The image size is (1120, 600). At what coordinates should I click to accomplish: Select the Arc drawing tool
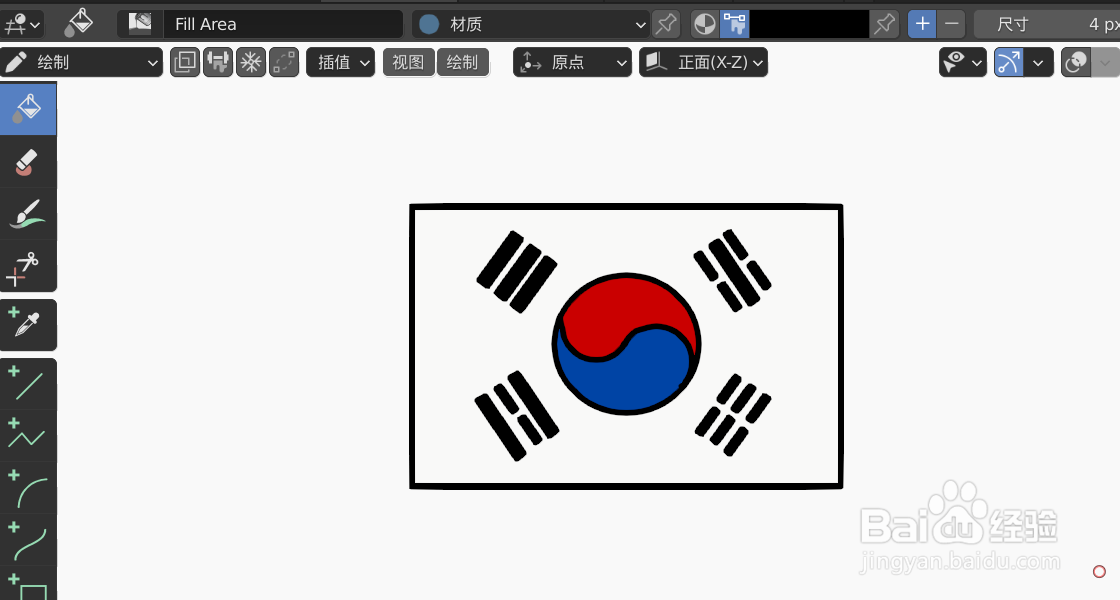(28, 489)
